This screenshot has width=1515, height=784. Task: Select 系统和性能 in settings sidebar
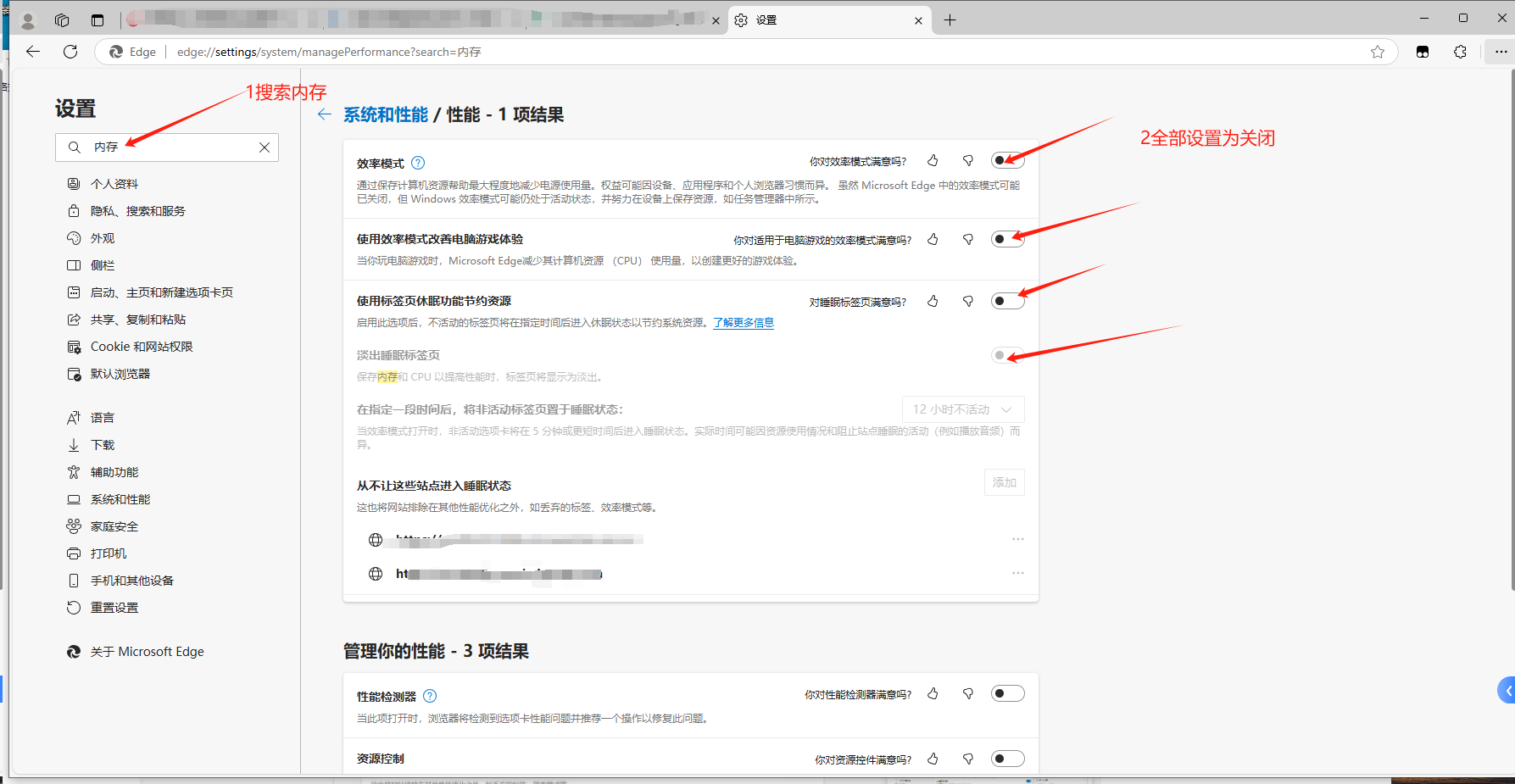click(x=120, y=499)
